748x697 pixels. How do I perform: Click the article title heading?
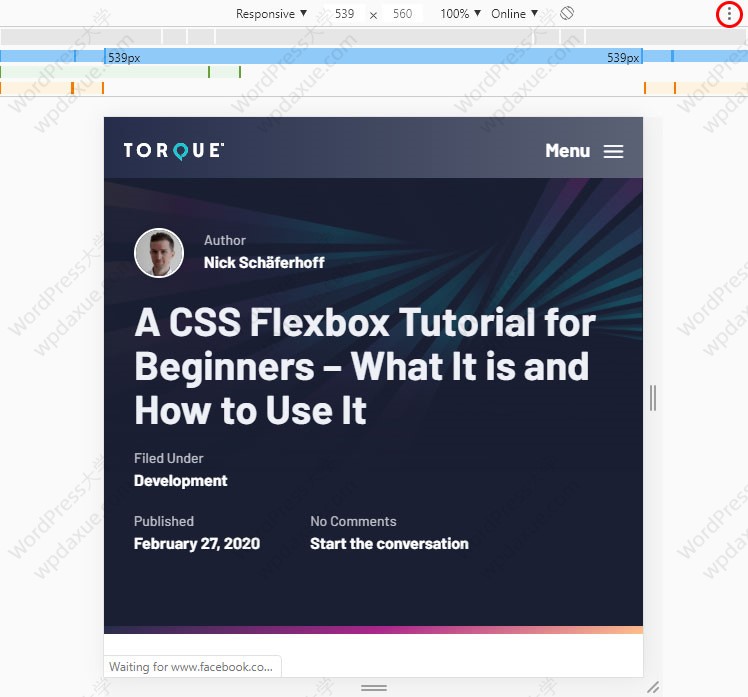[365, 366]
